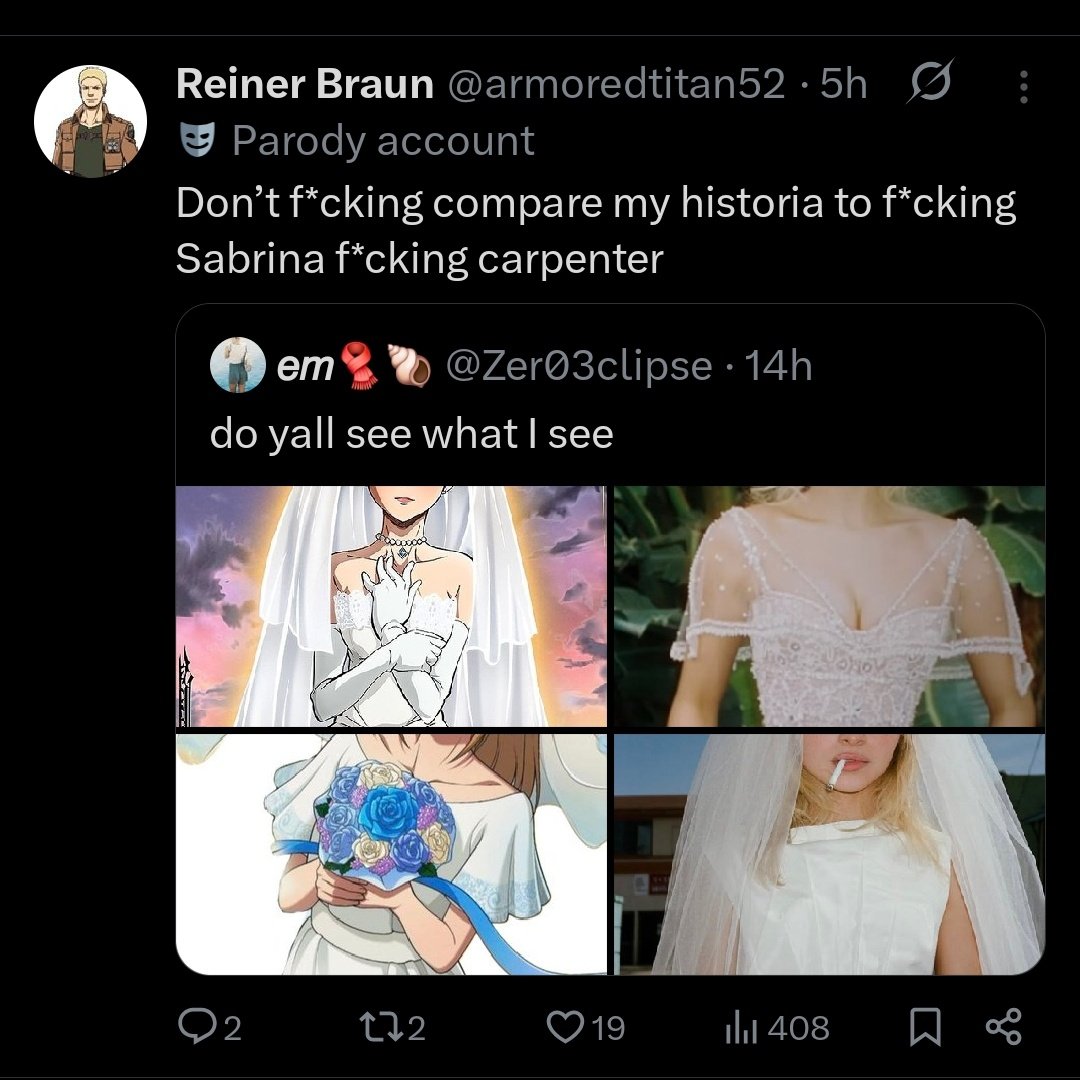1080x1080 pixels.
Task: Open Reiner Braun's profile avatar
Action: tap(90, 122)
